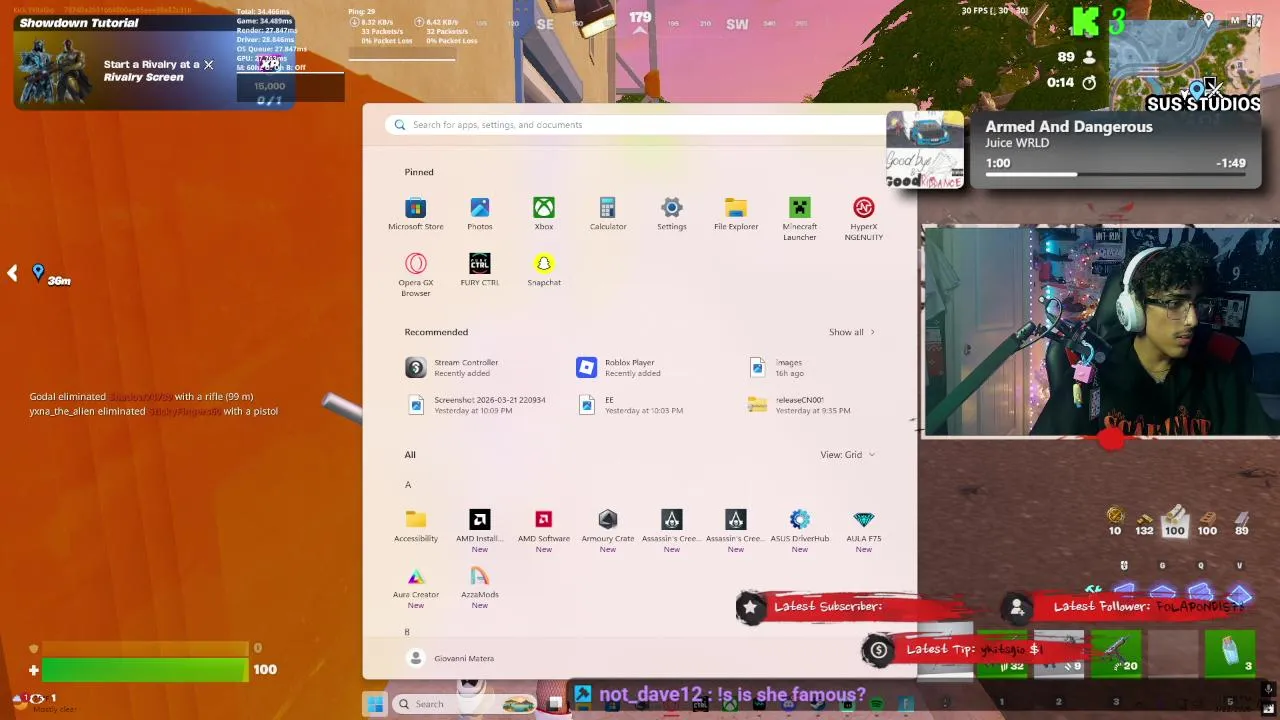Launch Minecraft Launcher
The width and height of the screenshot is (1280, 720).
point(800,219)
